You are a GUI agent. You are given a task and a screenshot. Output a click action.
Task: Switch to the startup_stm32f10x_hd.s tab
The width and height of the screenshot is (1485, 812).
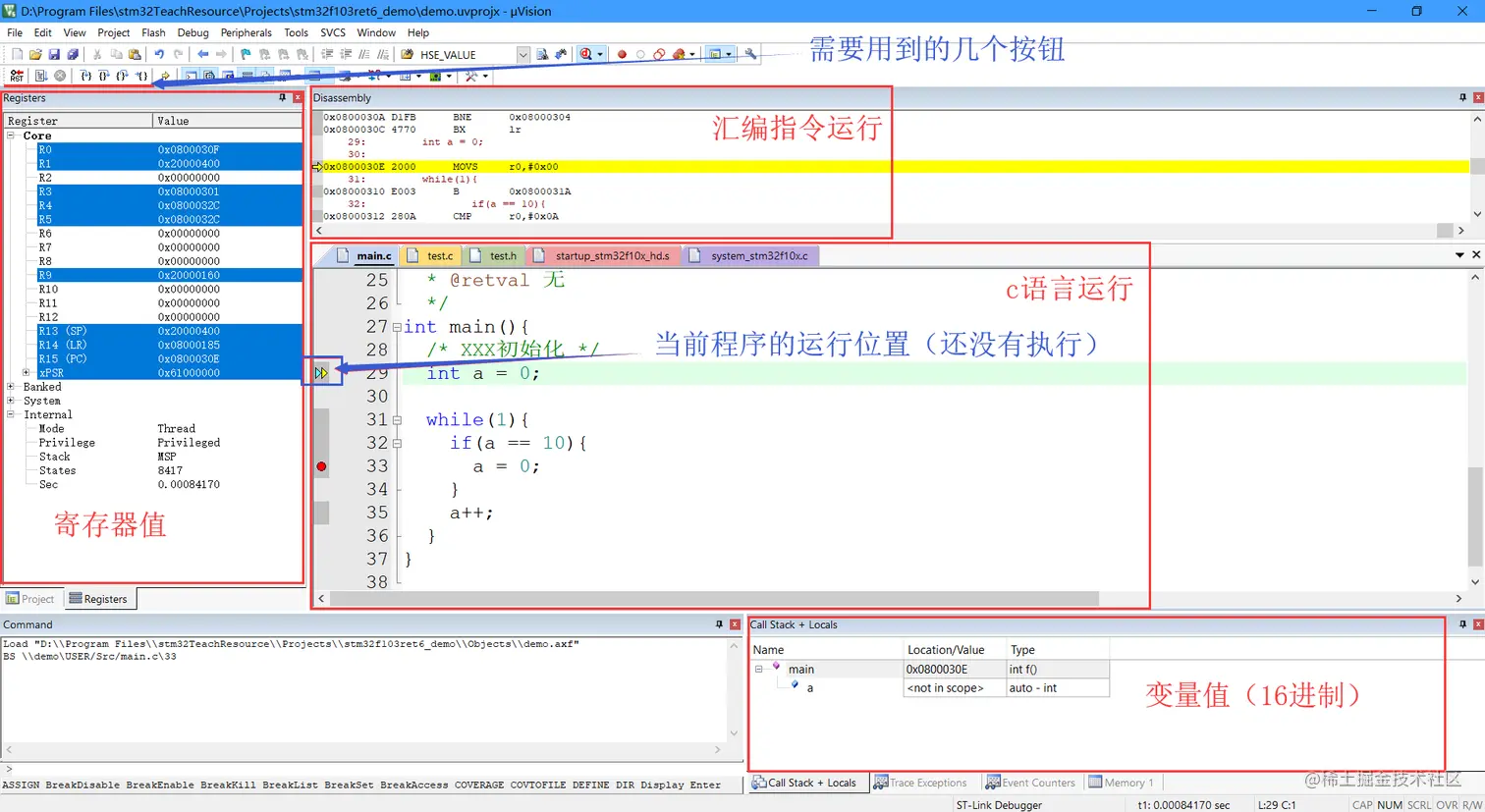603,256
